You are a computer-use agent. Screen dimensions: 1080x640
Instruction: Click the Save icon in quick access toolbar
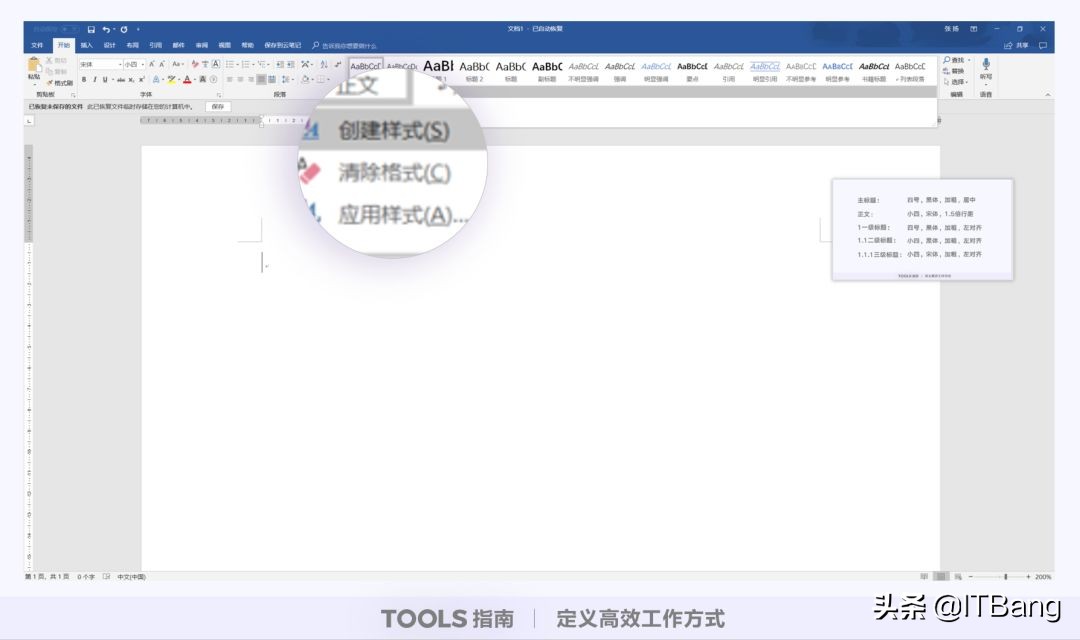[90, 29]
